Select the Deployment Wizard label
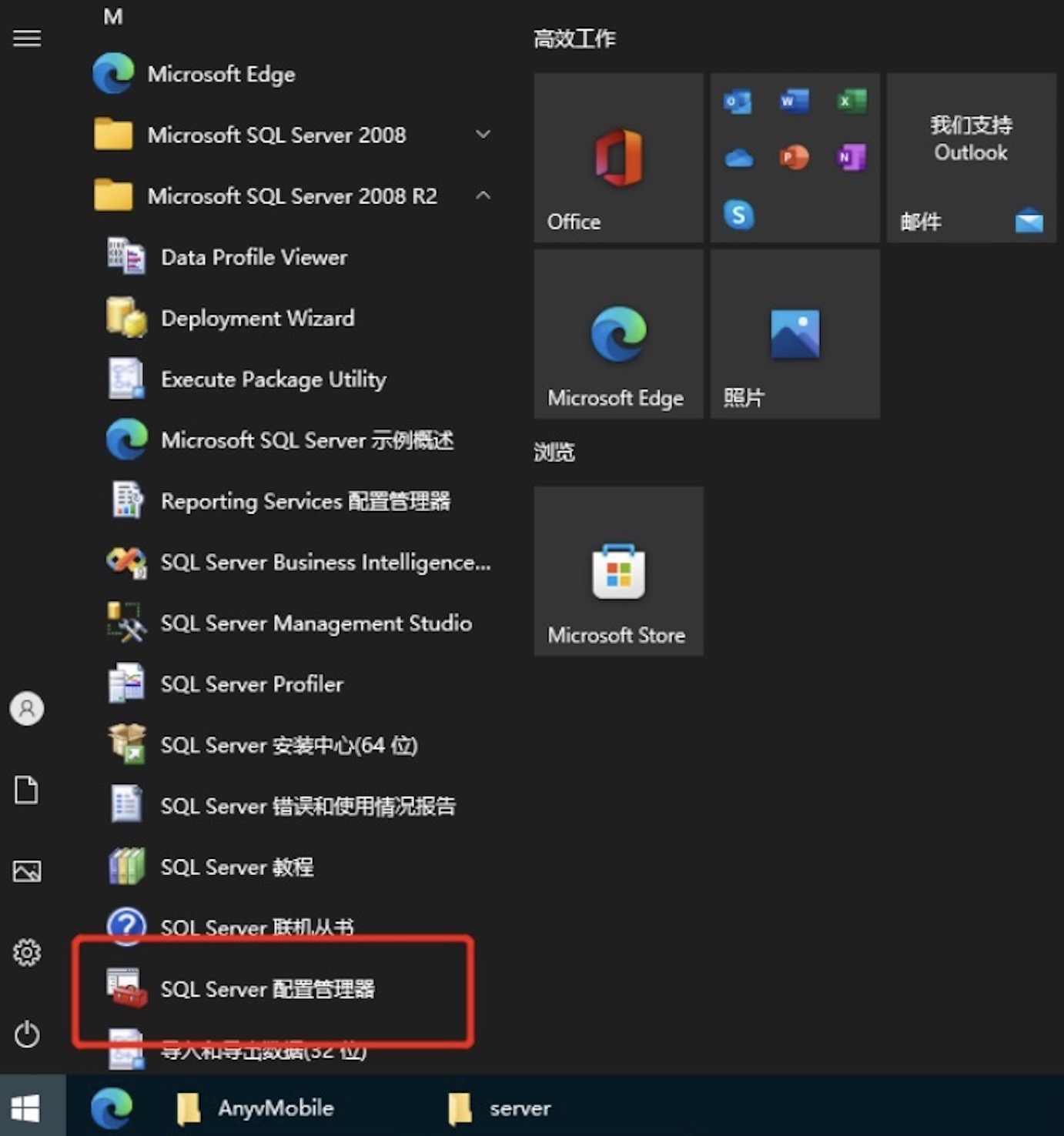 258,318
